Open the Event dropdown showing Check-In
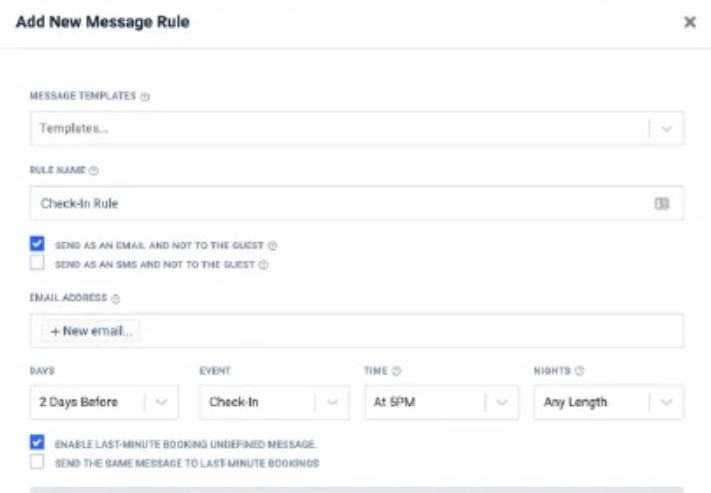Viewport: 711px width, 493px height. 274,402
